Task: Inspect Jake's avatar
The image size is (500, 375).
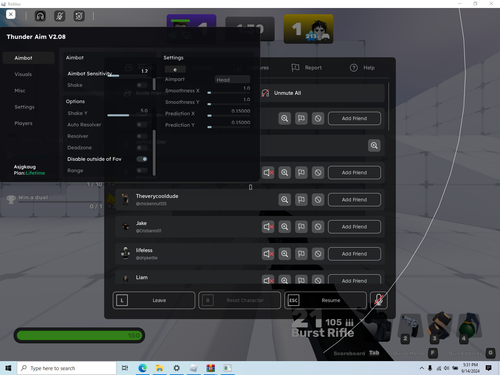Action: [285, 227]
